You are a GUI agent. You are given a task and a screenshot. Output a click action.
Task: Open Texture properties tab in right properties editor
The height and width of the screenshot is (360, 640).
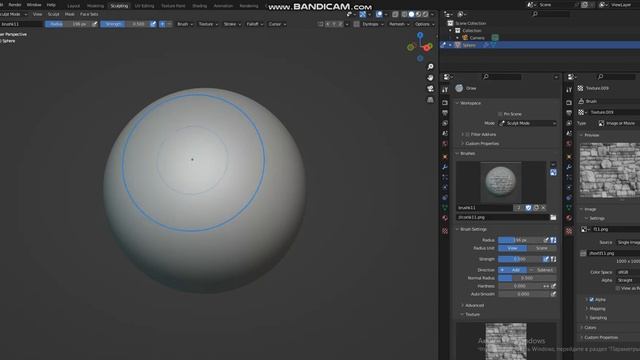pos(569,231)
